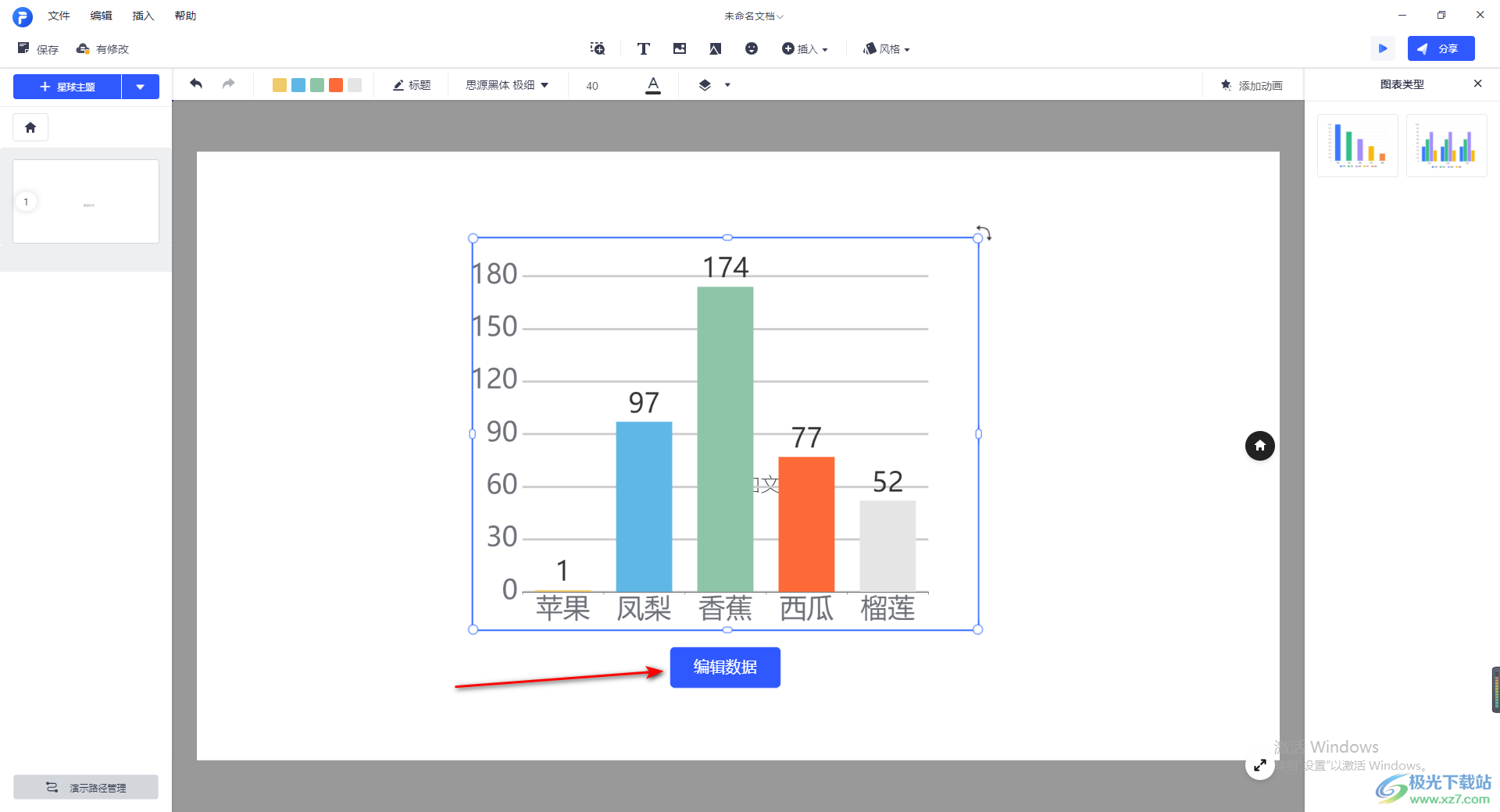The width and height of the screenshot is (1500, 812).
Task: Click the fullscreen expand icon
Action: (1259, 765)
